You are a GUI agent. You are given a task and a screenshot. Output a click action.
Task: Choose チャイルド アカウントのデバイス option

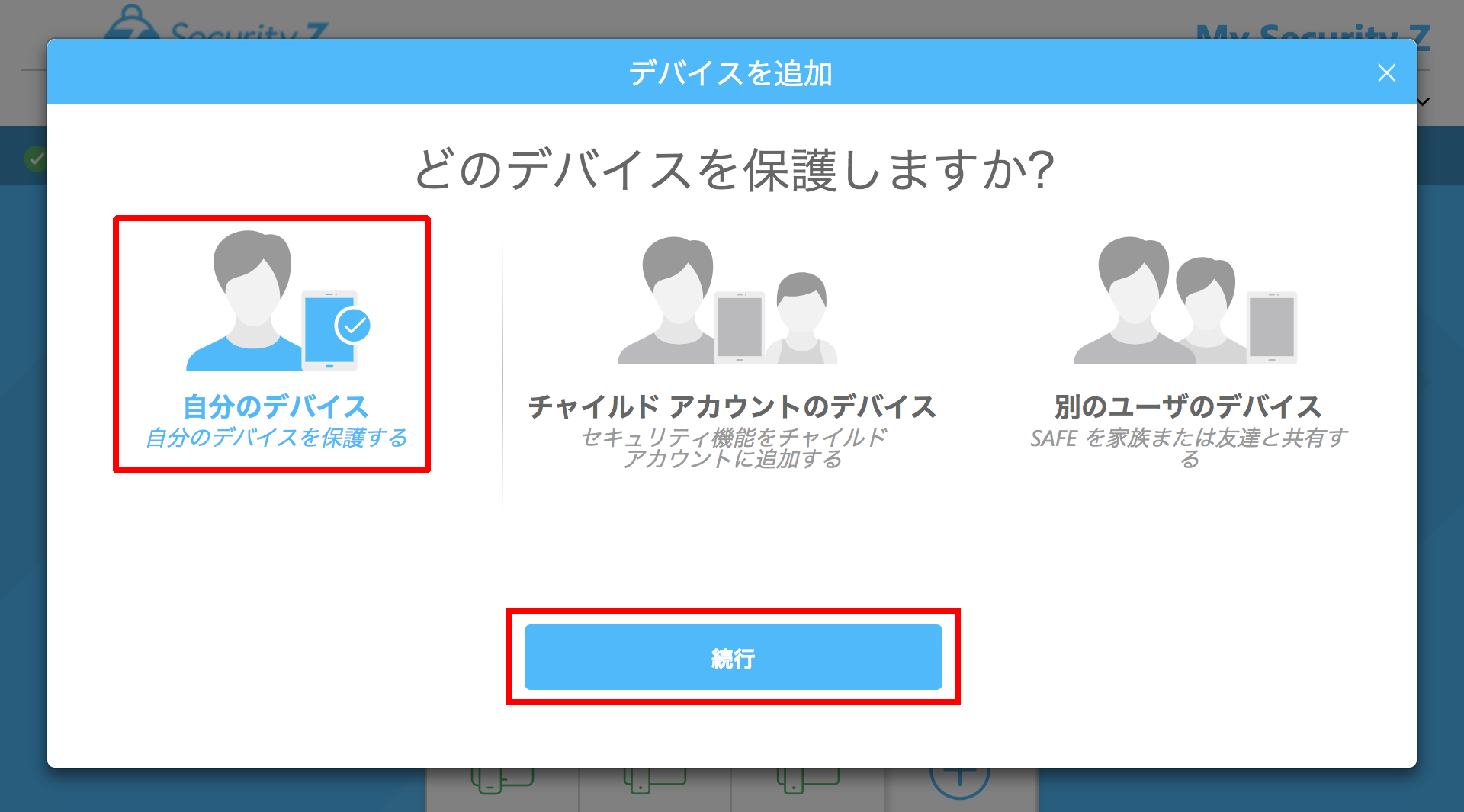[x=731, y=406]
